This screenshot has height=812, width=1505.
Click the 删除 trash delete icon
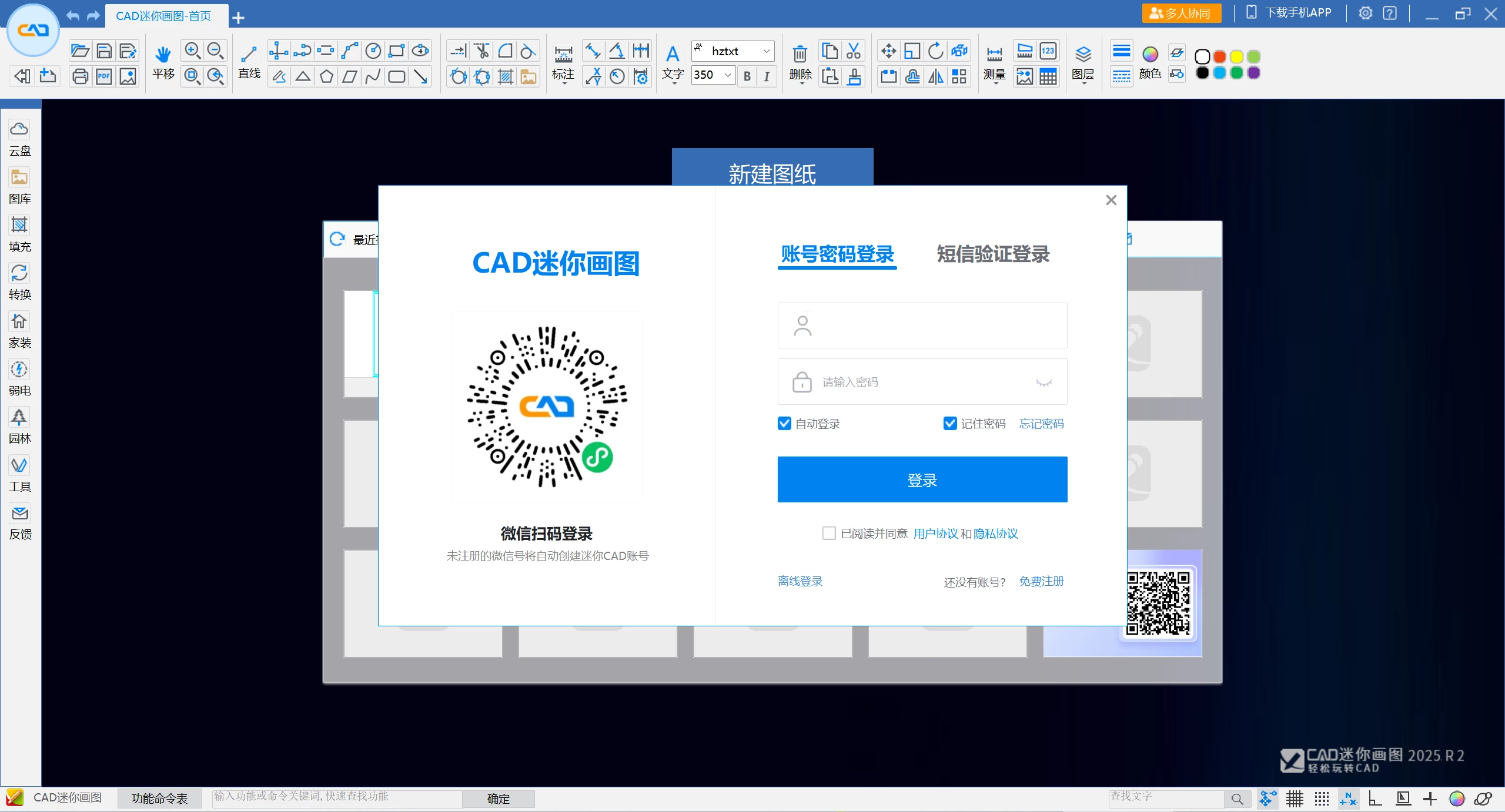click(x=800, y=55)
